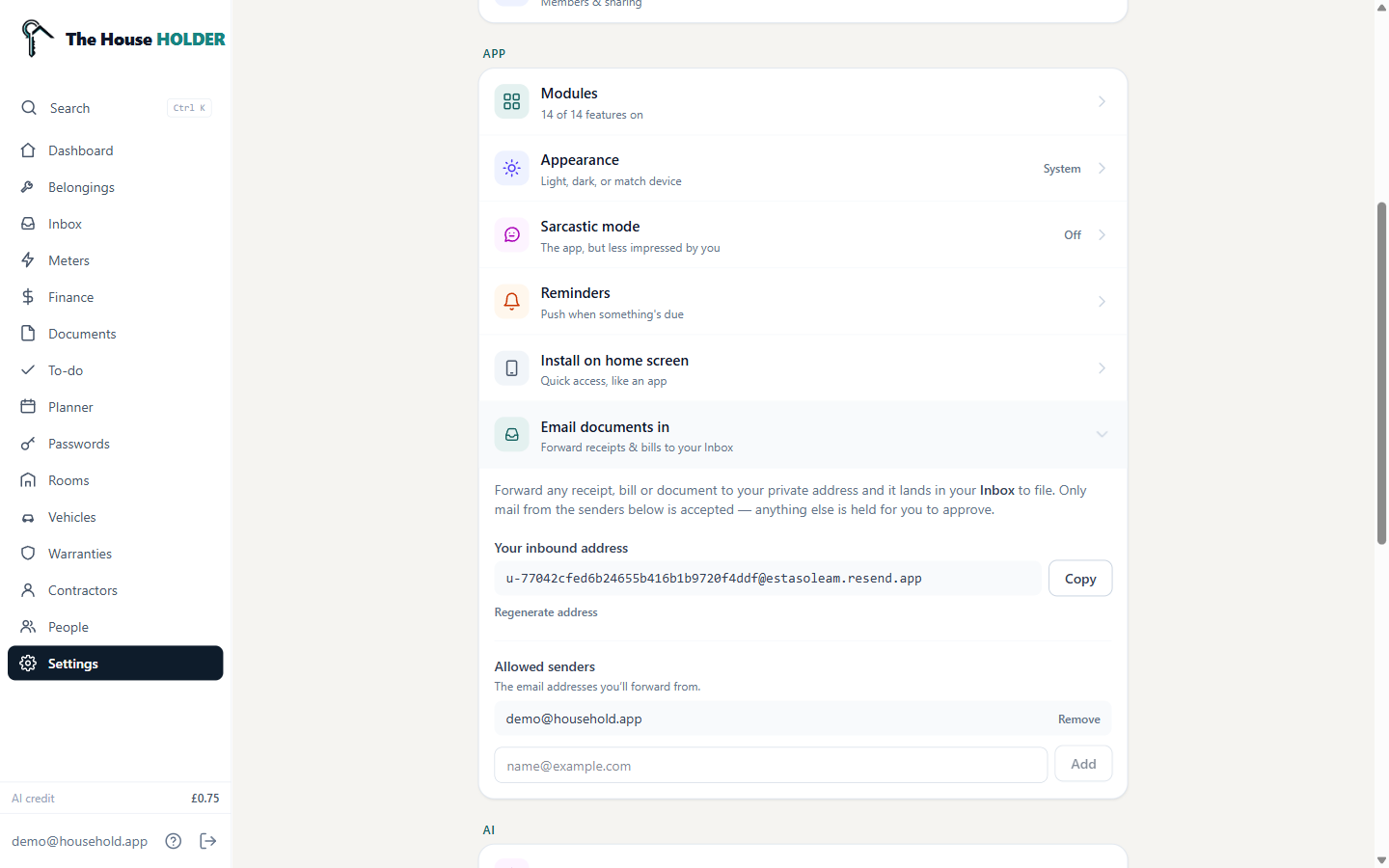Click the Rooms door icon

coord(28,480)
